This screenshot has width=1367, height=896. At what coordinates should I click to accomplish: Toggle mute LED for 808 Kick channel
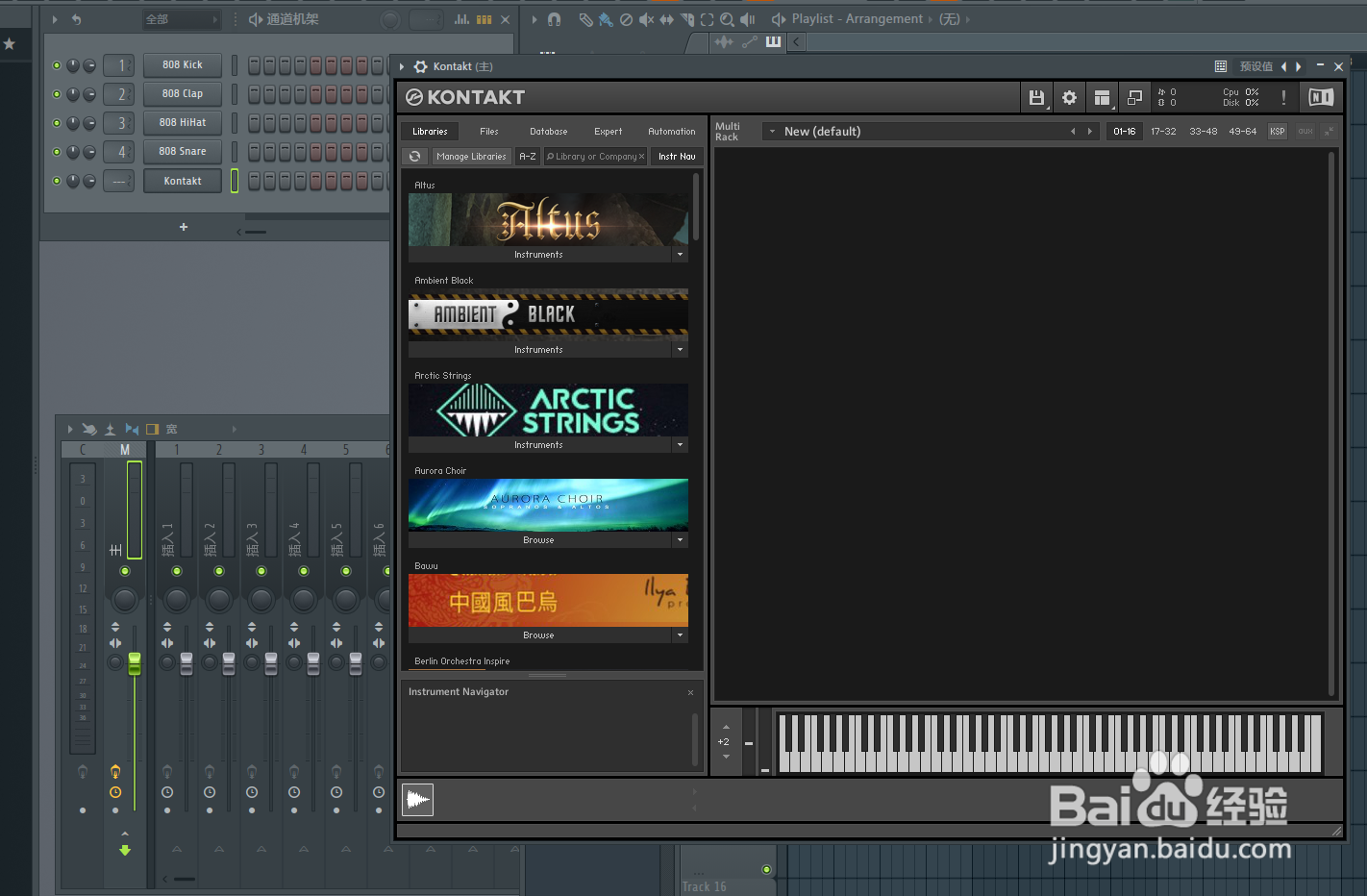[57, 65]
